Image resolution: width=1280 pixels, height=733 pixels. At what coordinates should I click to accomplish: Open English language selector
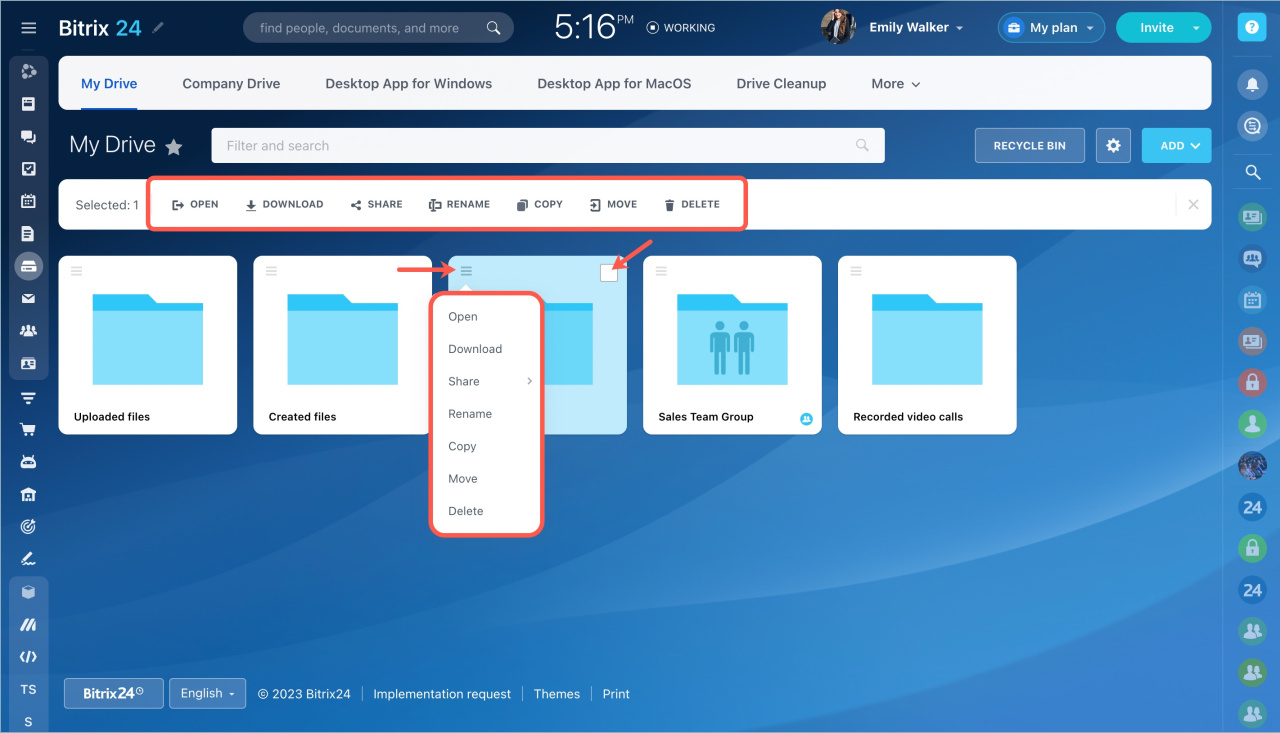[x=207, y=694]
